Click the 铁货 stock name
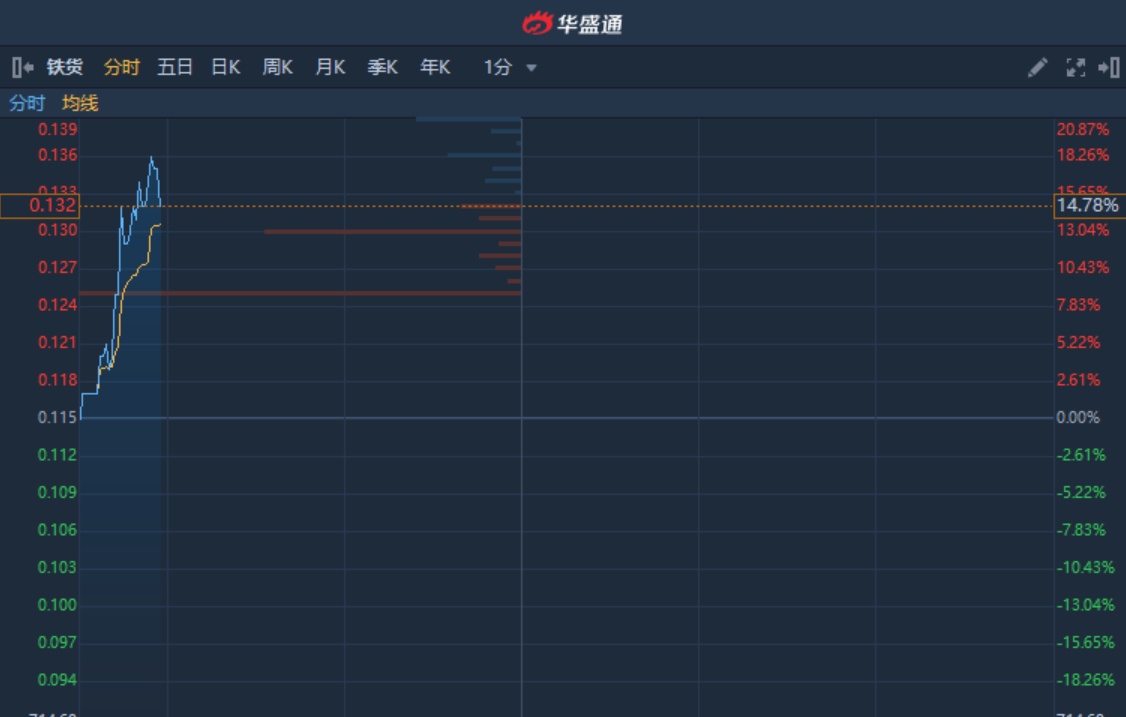 (x=65, y=68)
